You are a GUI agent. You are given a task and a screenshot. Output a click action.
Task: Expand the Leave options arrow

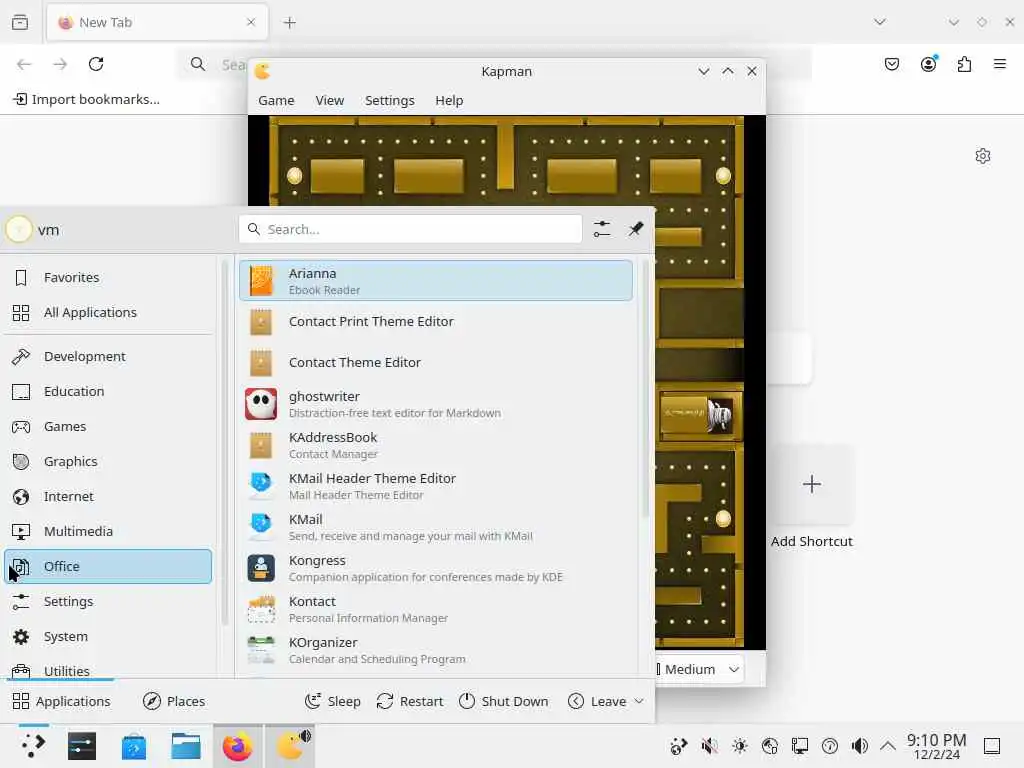[x=639, y=701]
